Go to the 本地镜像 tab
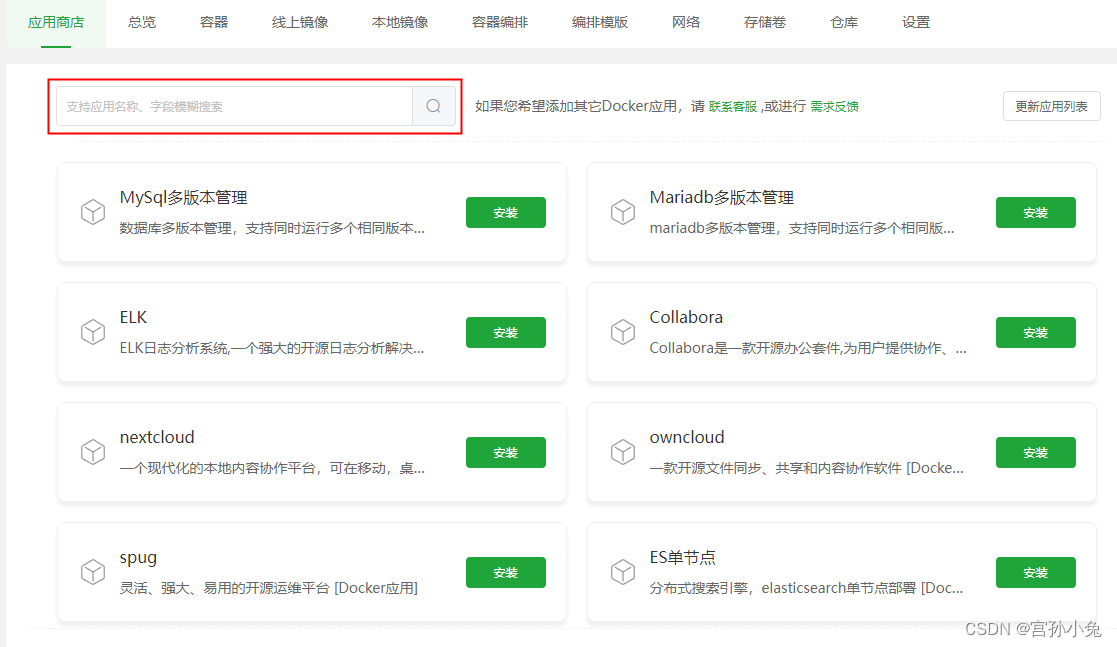The height and width of the screenshot is (647, 1117). pos(400,23)
